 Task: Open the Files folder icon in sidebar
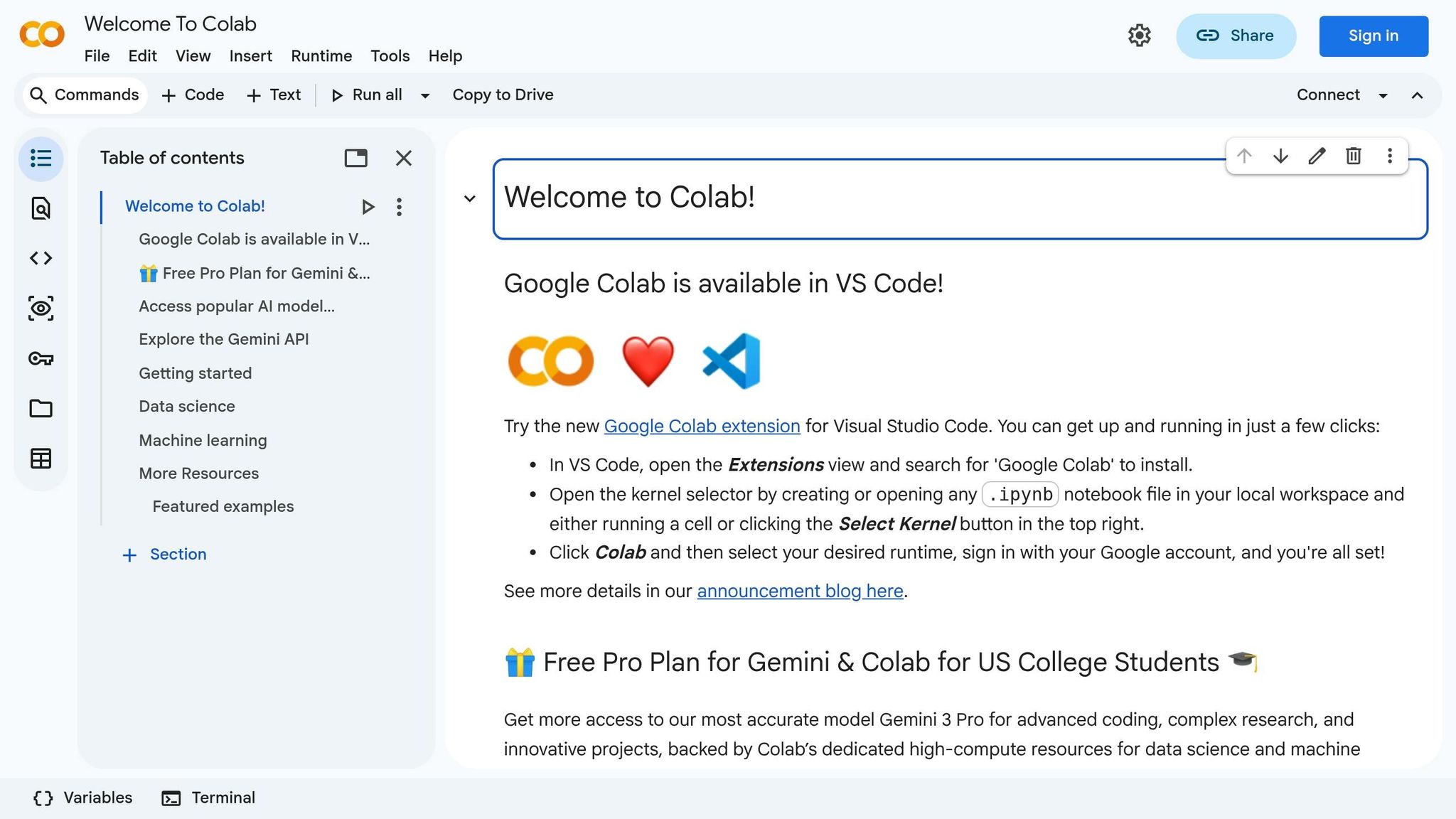pyautogui.click(x=41, y=408)
